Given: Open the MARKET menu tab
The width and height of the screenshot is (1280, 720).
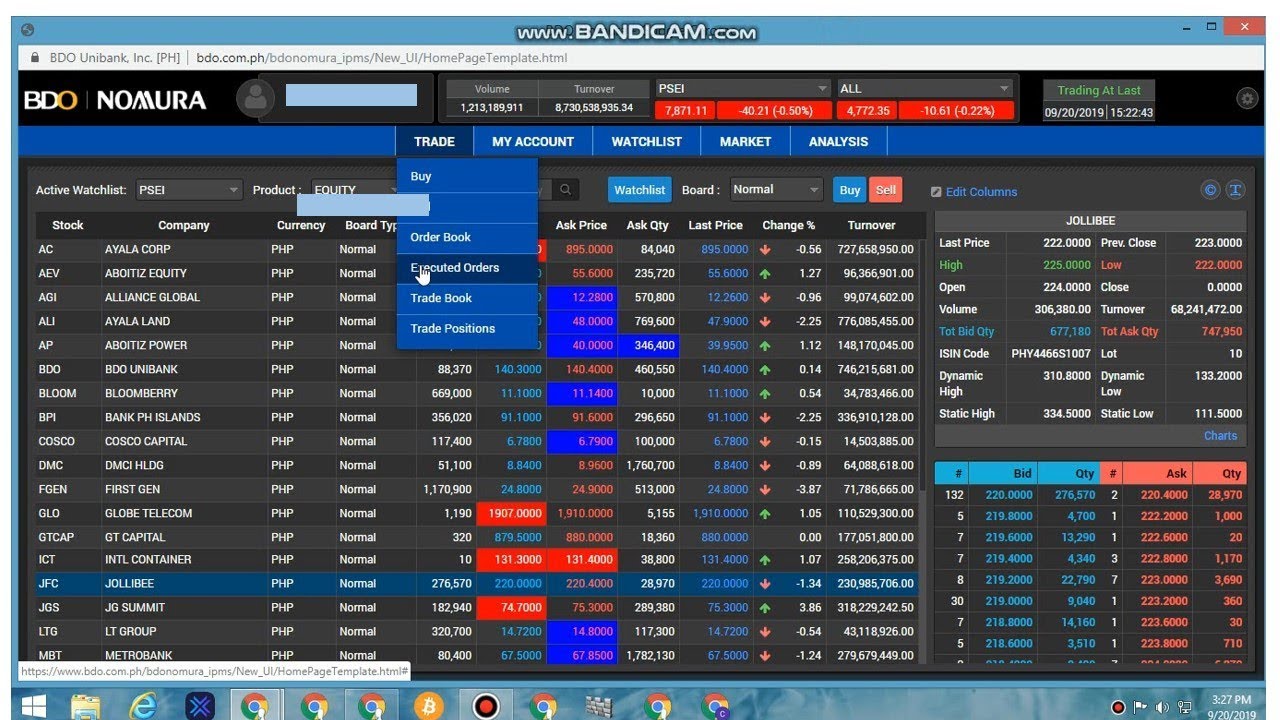Looking at the screenshot, I should click(746, 142).
